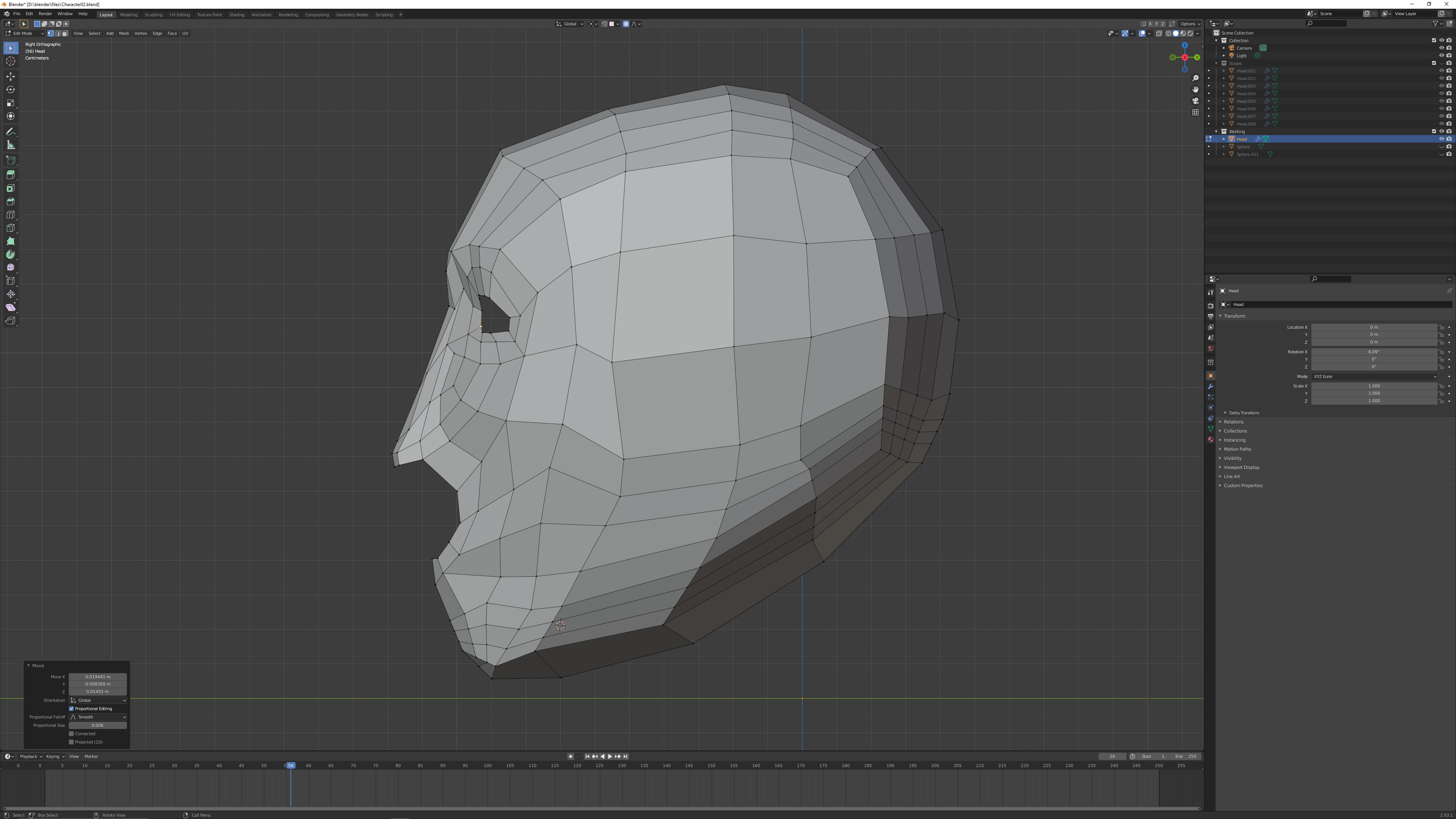Screen dimensions: 1456x819
Task: Select the Edge Slide tool
Action: pos(11,281)
